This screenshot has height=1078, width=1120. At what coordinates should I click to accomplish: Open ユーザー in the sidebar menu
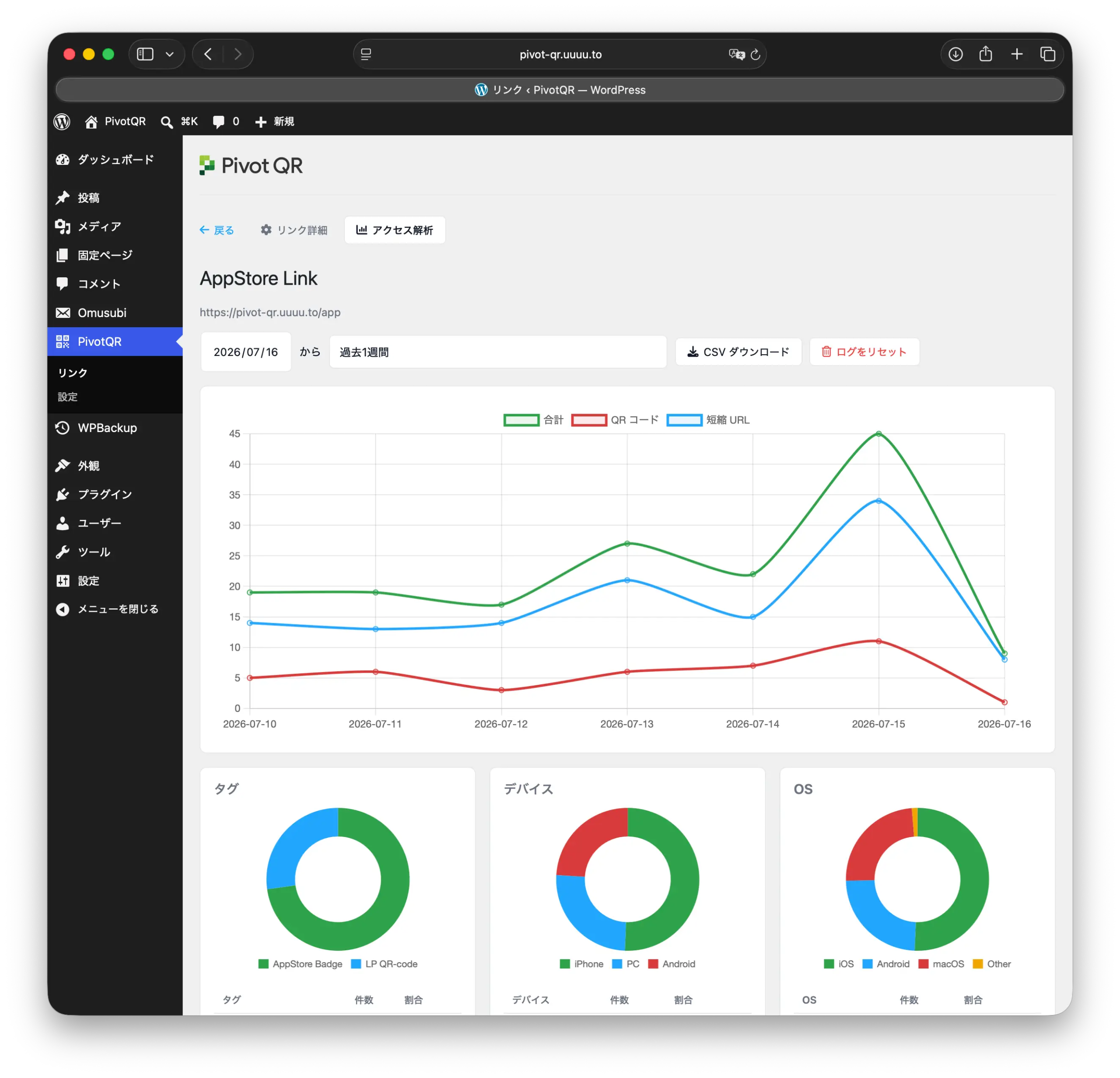pyautogui.click(x=115, y=523)
